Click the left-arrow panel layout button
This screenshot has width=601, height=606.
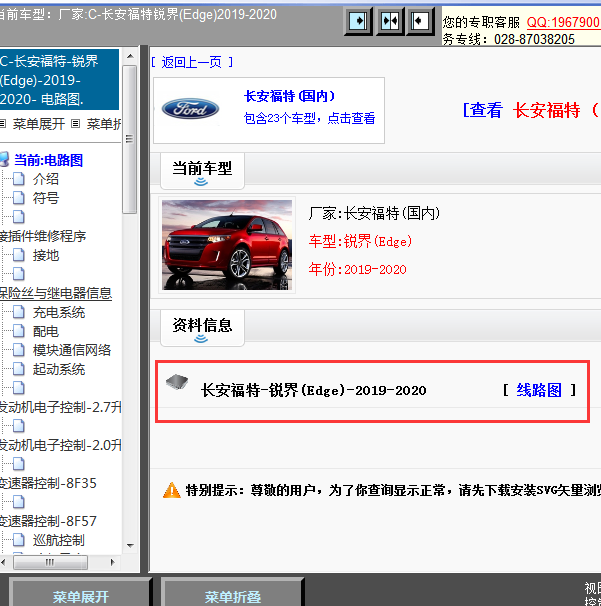pos(421,21)
